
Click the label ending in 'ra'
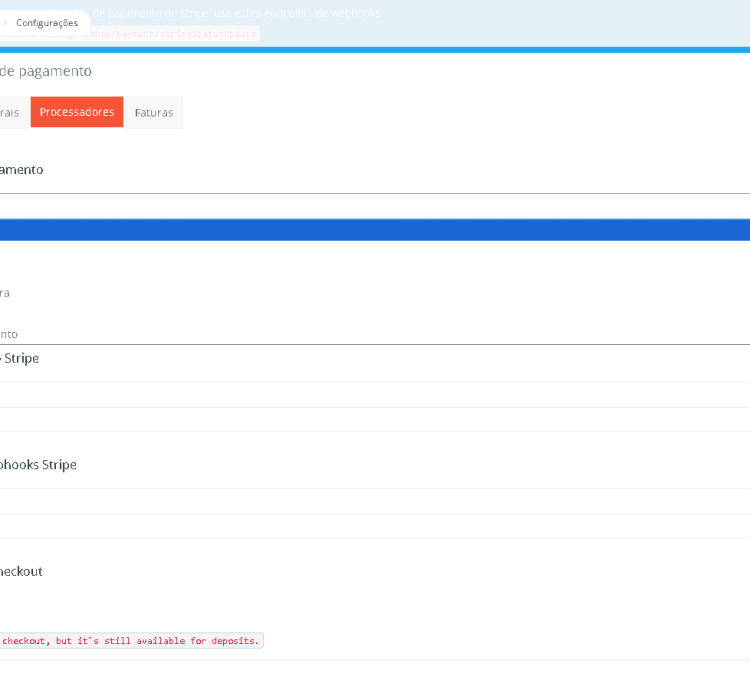[5, 293]
